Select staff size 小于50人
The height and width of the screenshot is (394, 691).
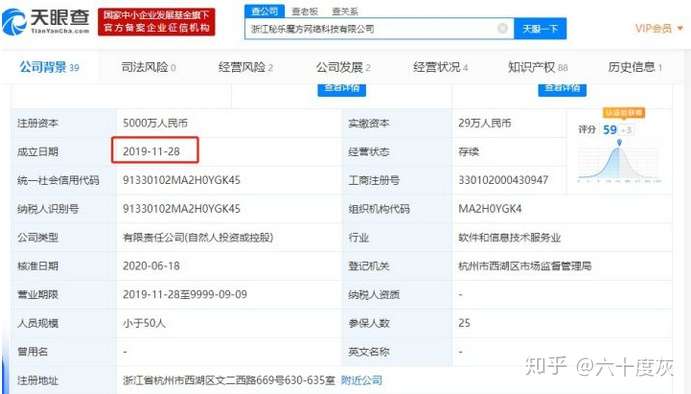coord(144,323)
